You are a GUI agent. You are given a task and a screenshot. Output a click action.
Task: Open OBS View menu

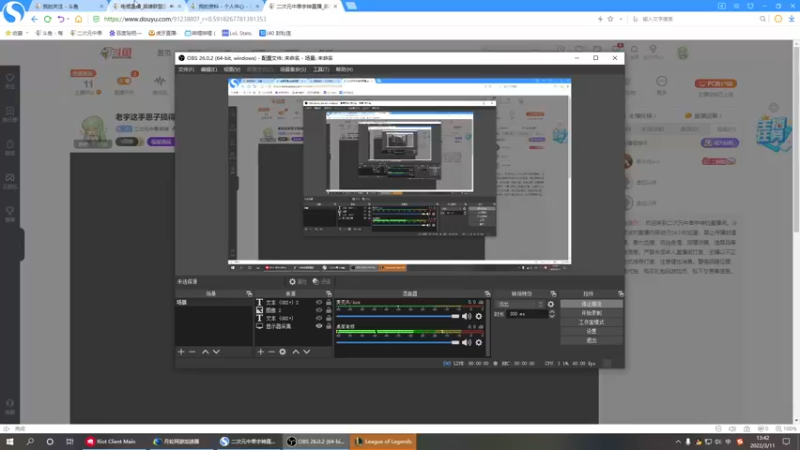232,69
